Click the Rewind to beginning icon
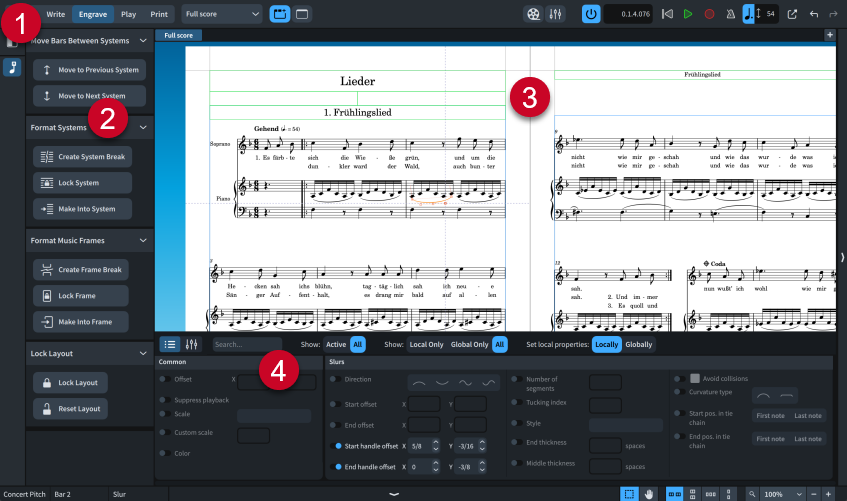The image size is (847, 501). 668,14
